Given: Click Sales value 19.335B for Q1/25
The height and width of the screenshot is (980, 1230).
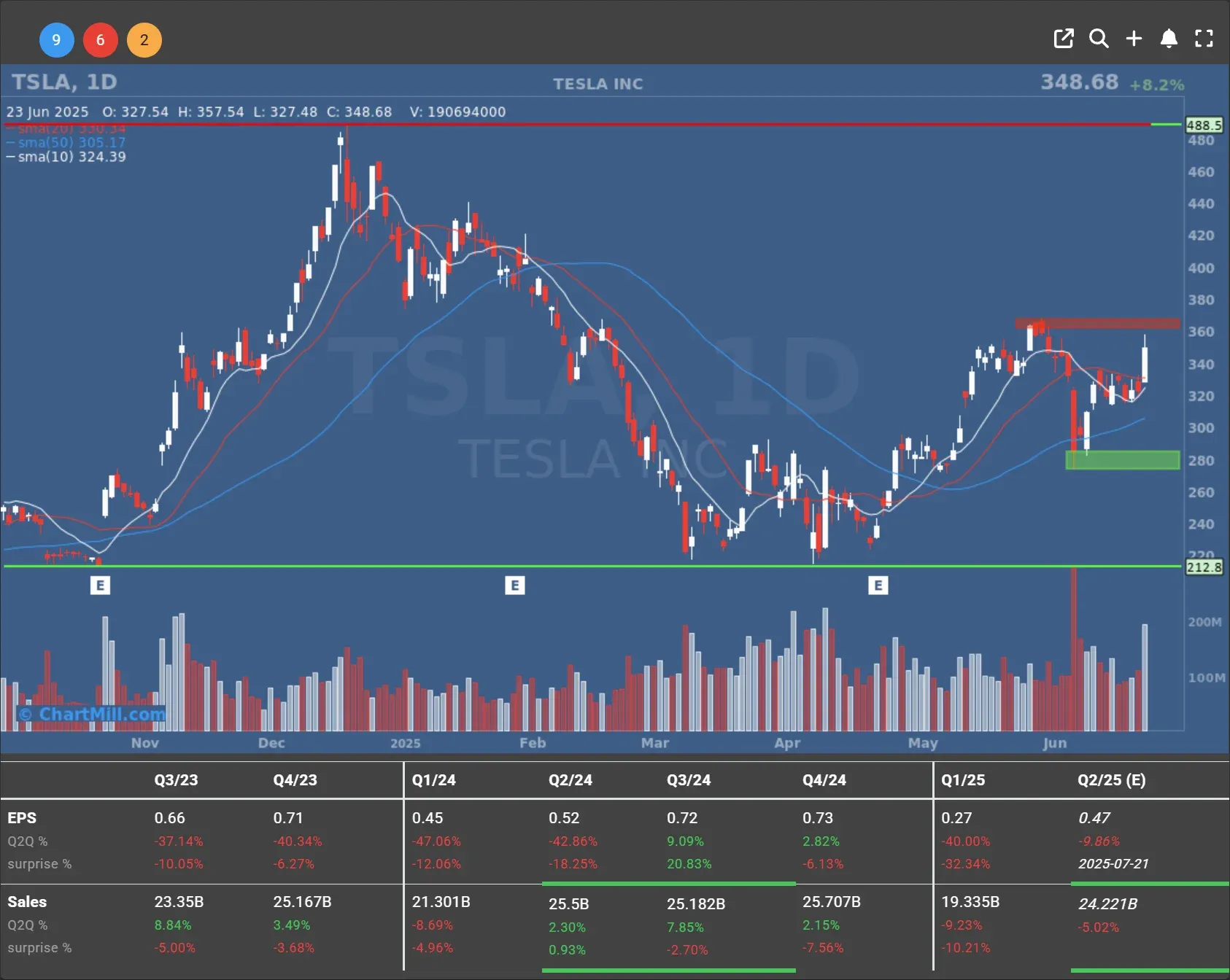Looking at the screenshot, I should click(970, 902).
